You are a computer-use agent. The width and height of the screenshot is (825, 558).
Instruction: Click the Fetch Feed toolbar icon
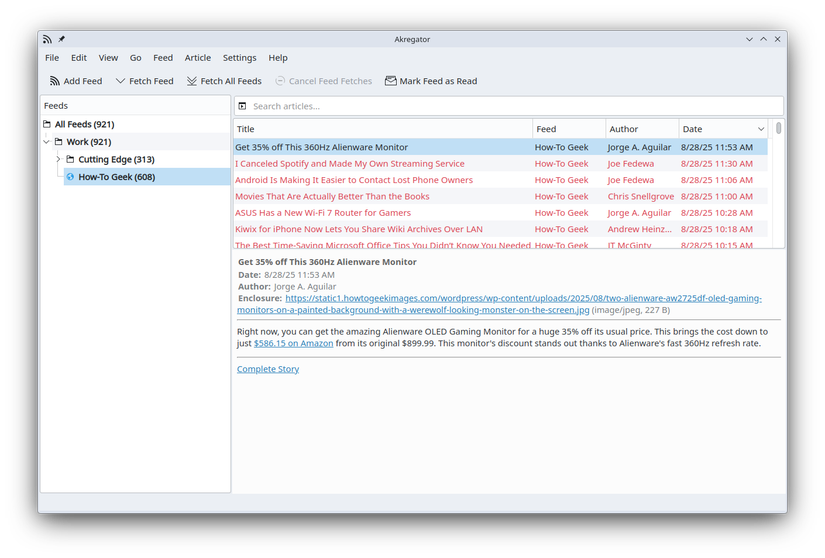(x=120, y=81)
